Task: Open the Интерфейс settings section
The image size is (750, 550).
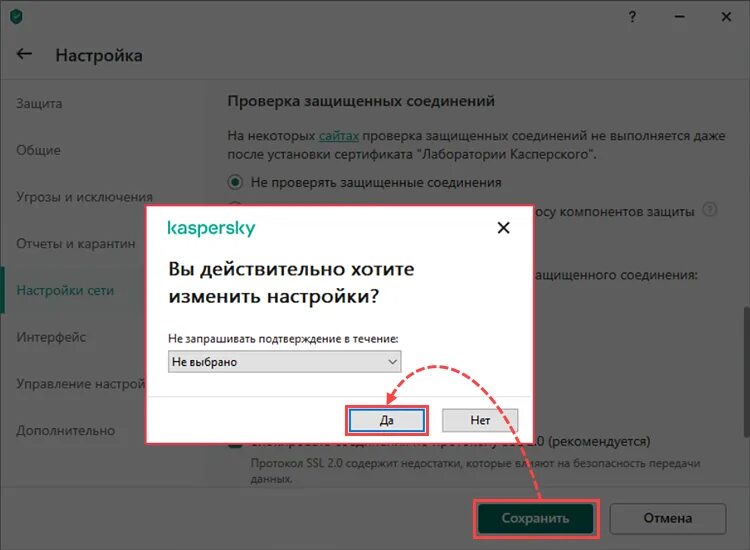Action: (x=51, y=337)
